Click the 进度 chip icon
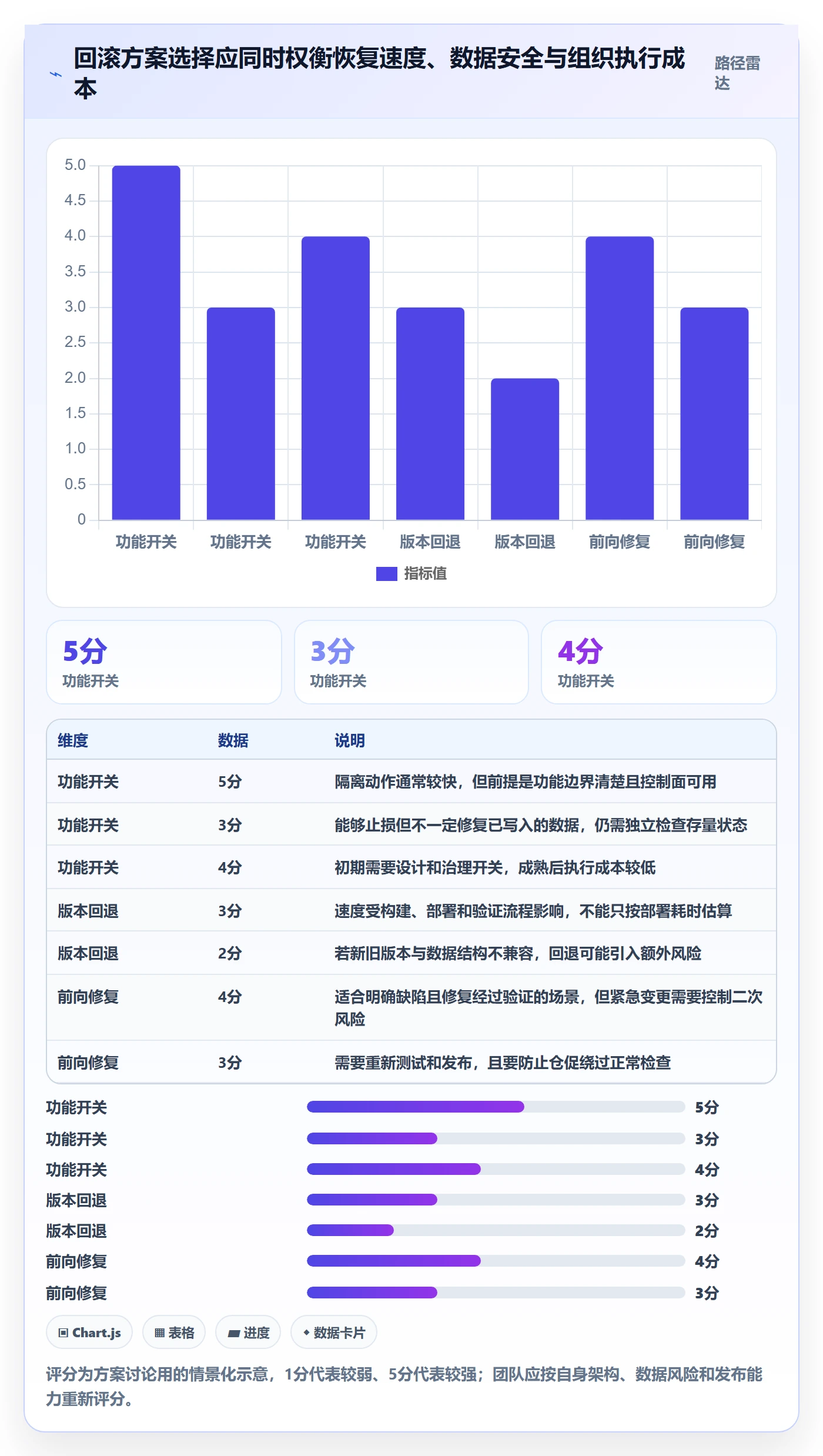 click(233, 1333)
